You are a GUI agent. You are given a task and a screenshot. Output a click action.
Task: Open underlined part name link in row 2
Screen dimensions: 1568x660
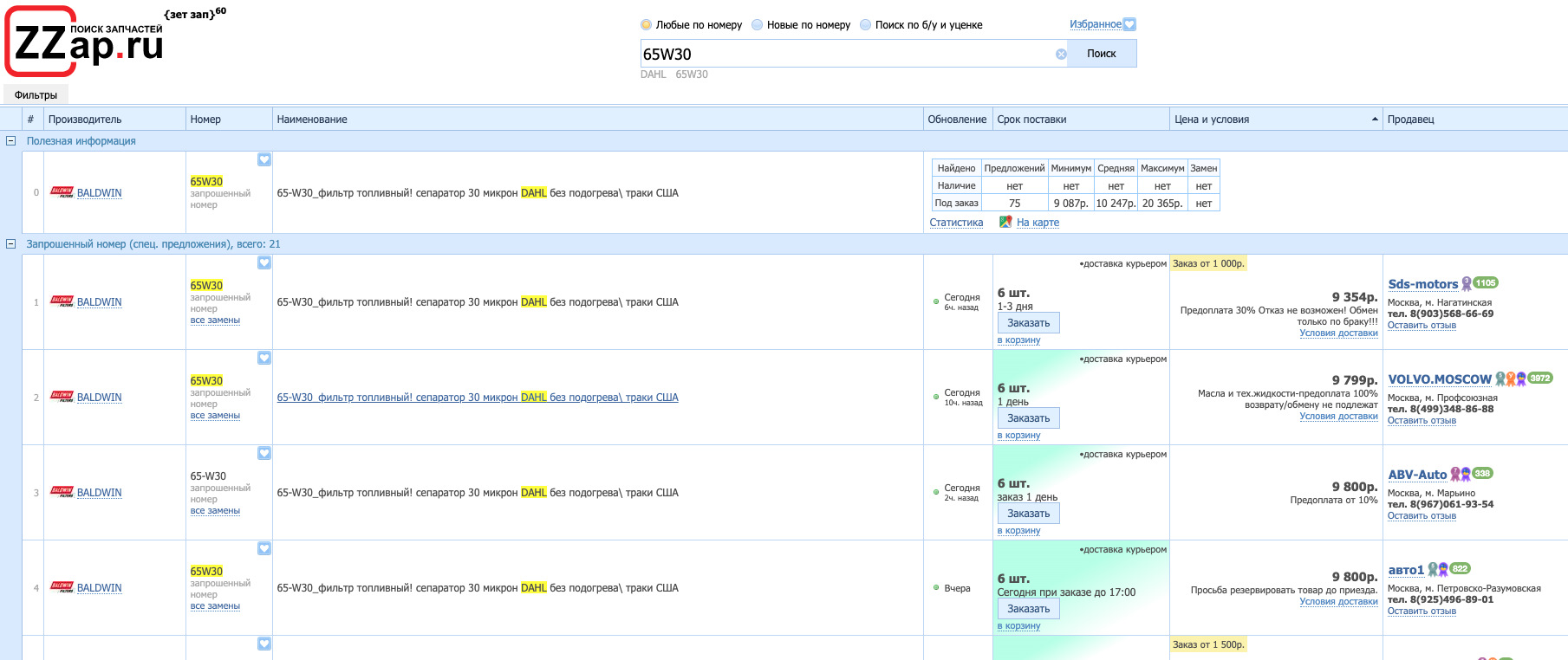pos(478,398)
